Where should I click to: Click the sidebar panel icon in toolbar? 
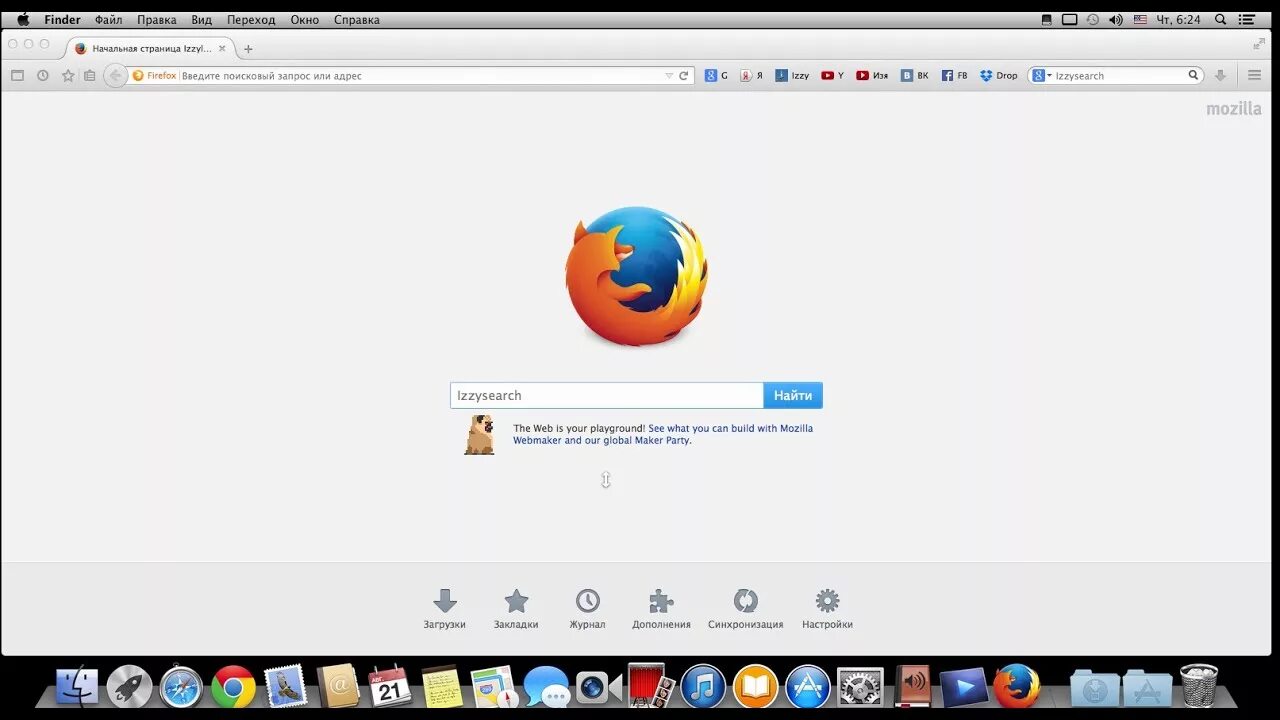17,76
